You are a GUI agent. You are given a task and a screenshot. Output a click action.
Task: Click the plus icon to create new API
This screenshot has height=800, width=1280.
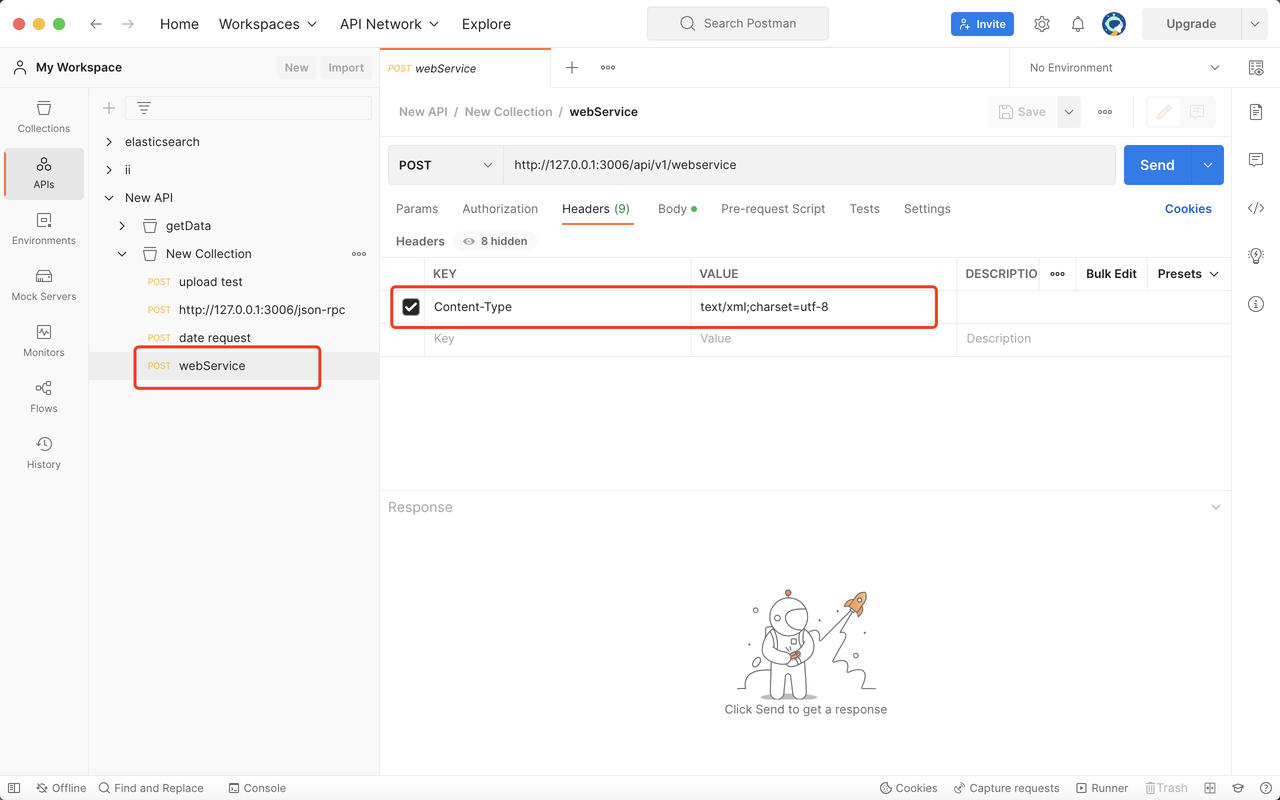[109, 108]
